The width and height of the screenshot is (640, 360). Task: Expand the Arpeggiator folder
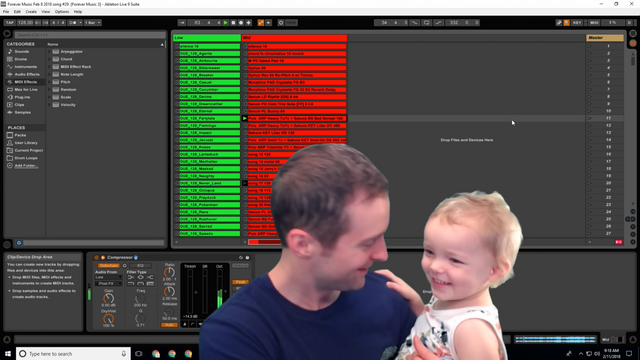[49, 52]
